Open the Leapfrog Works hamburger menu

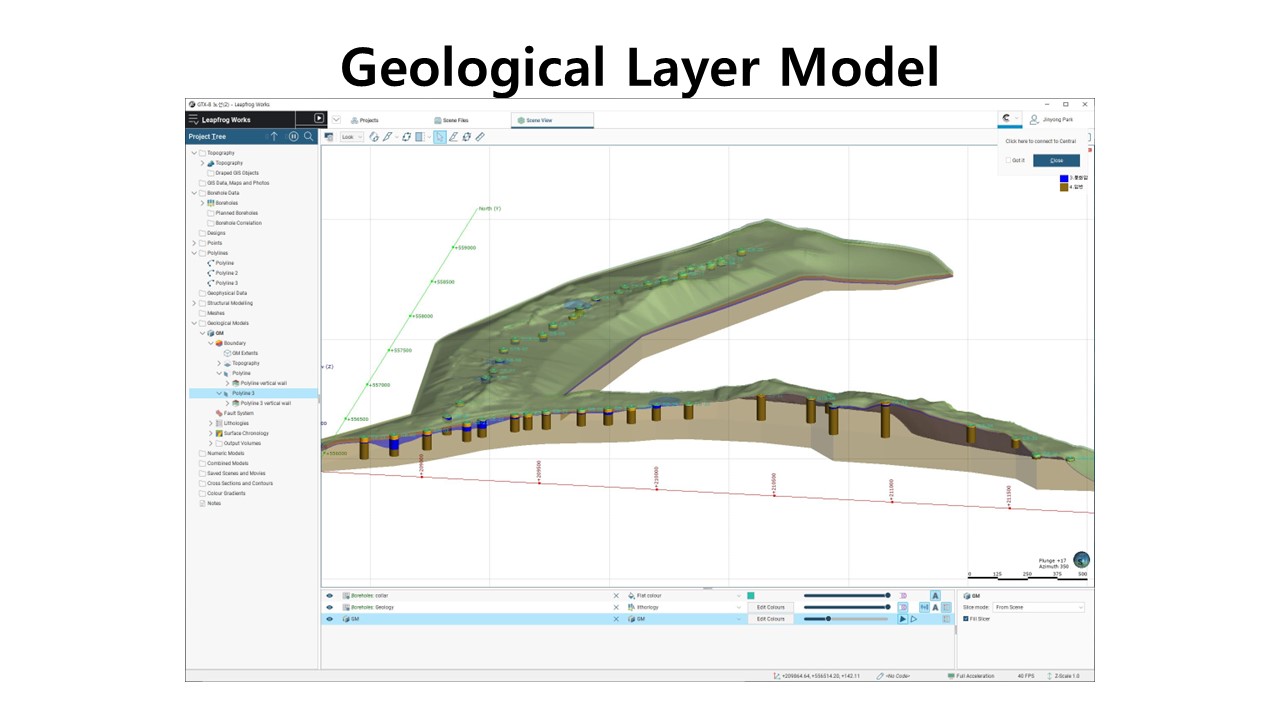pyautogui.click(x=194, y=119)
